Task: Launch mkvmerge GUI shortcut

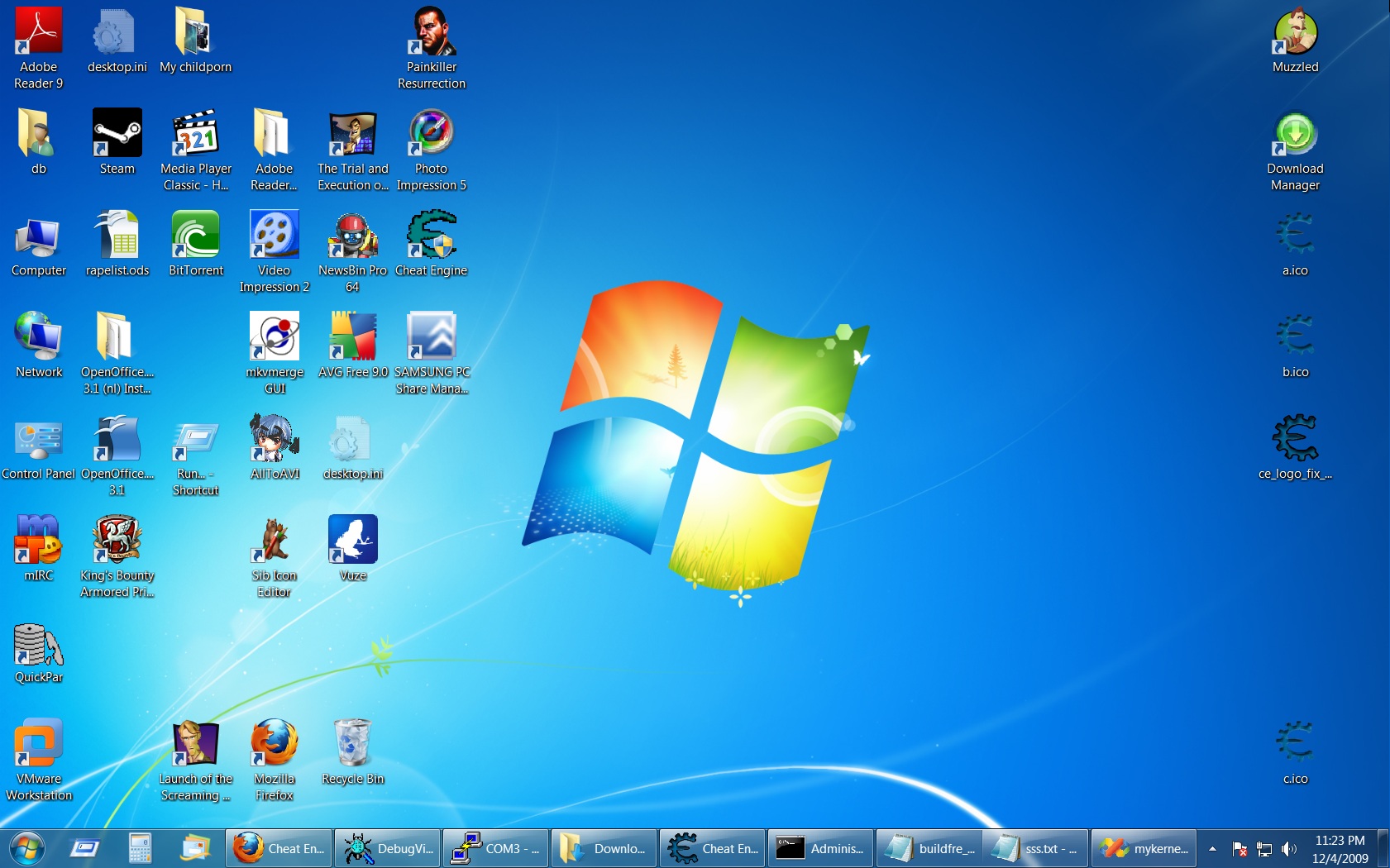Action: 275,354
